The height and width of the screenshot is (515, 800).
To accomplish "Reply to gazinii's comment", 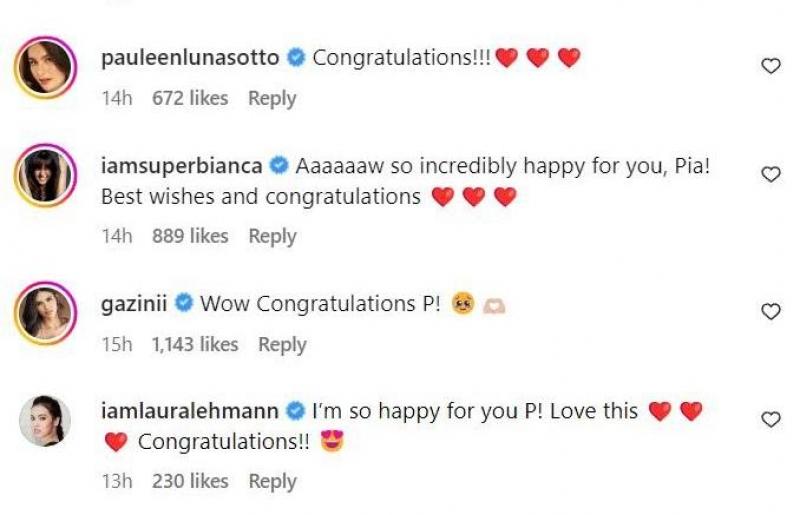I will point(282,344).
